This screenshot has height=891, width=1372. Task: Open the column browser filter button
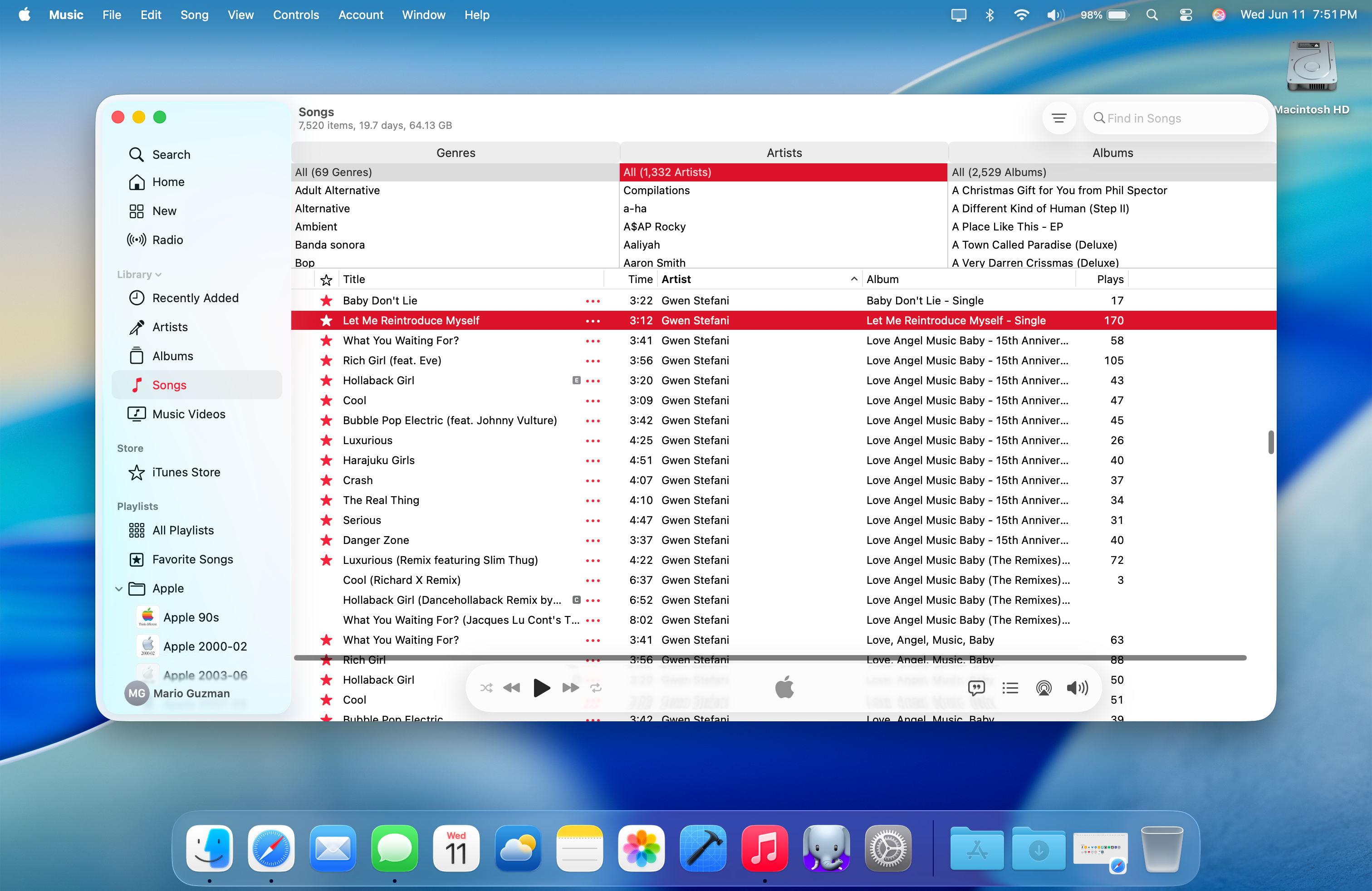[x=1059, y=118]
